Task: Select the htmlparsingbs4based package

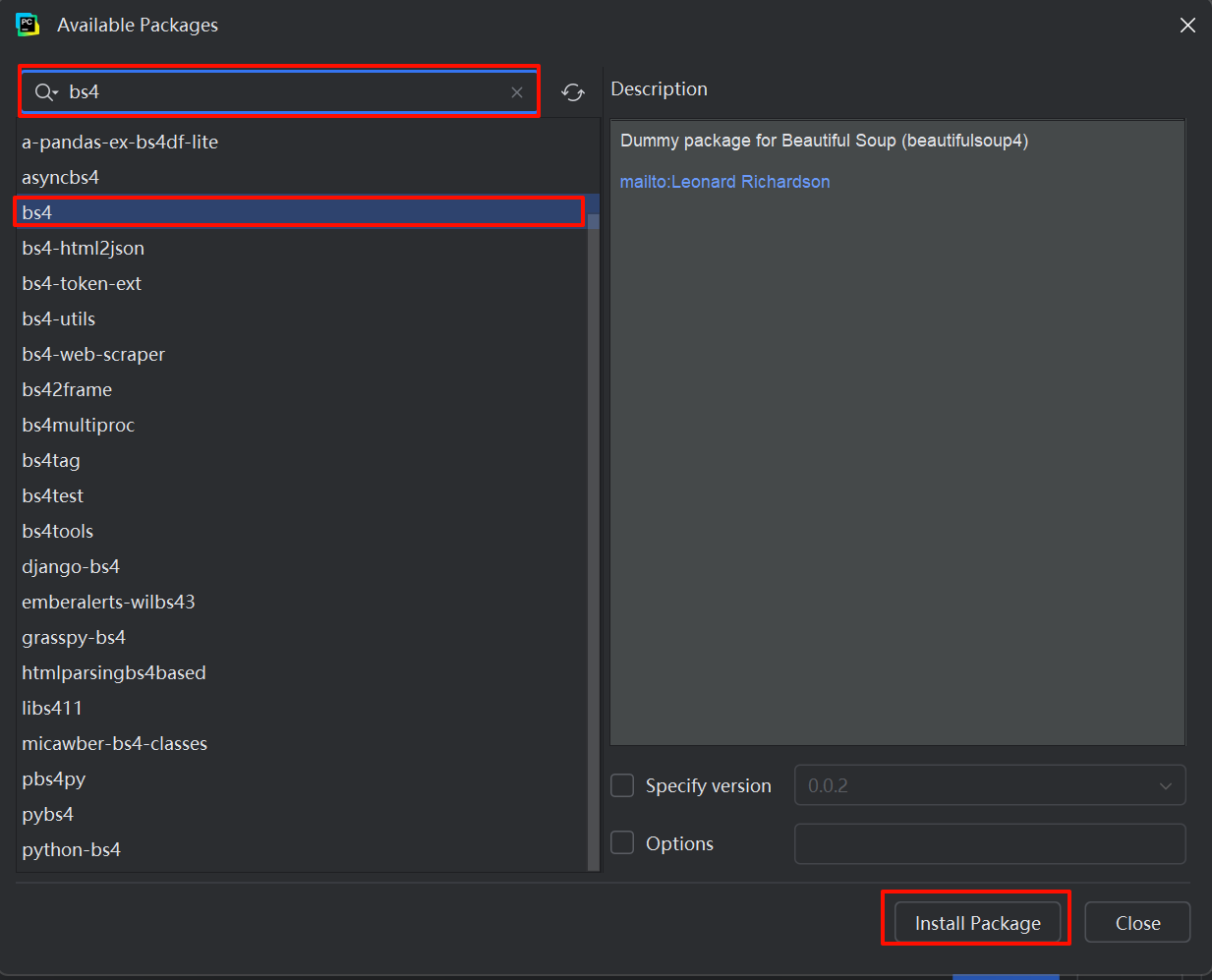Action: [x=302, y=672]
